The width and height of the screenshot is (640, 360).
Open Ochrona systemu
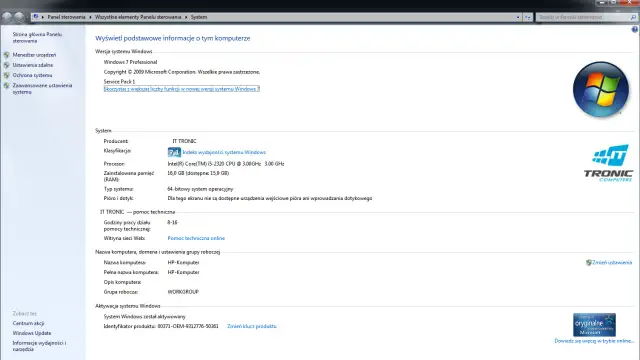click(x=32, y=75)
